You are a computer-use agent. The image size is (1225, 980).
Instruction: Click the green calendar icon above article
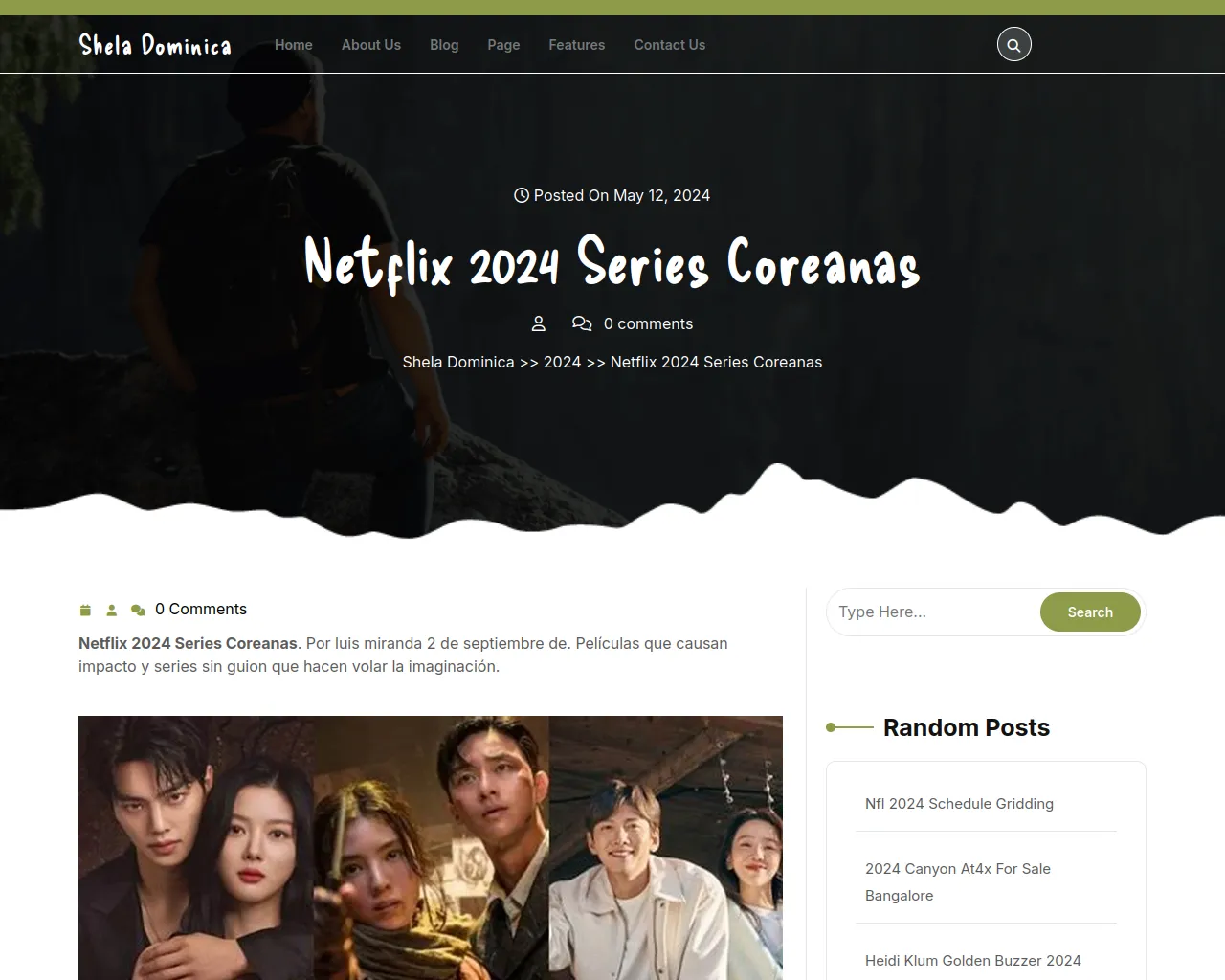point(85,610)
